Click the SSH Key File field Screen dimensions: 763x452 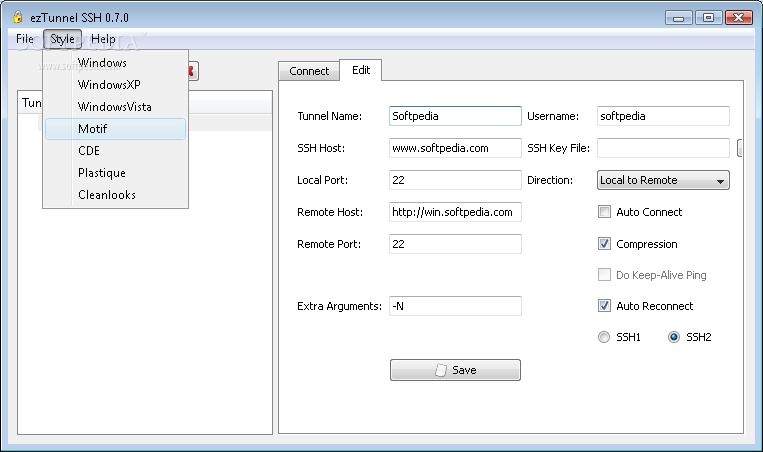coord(663,148)
